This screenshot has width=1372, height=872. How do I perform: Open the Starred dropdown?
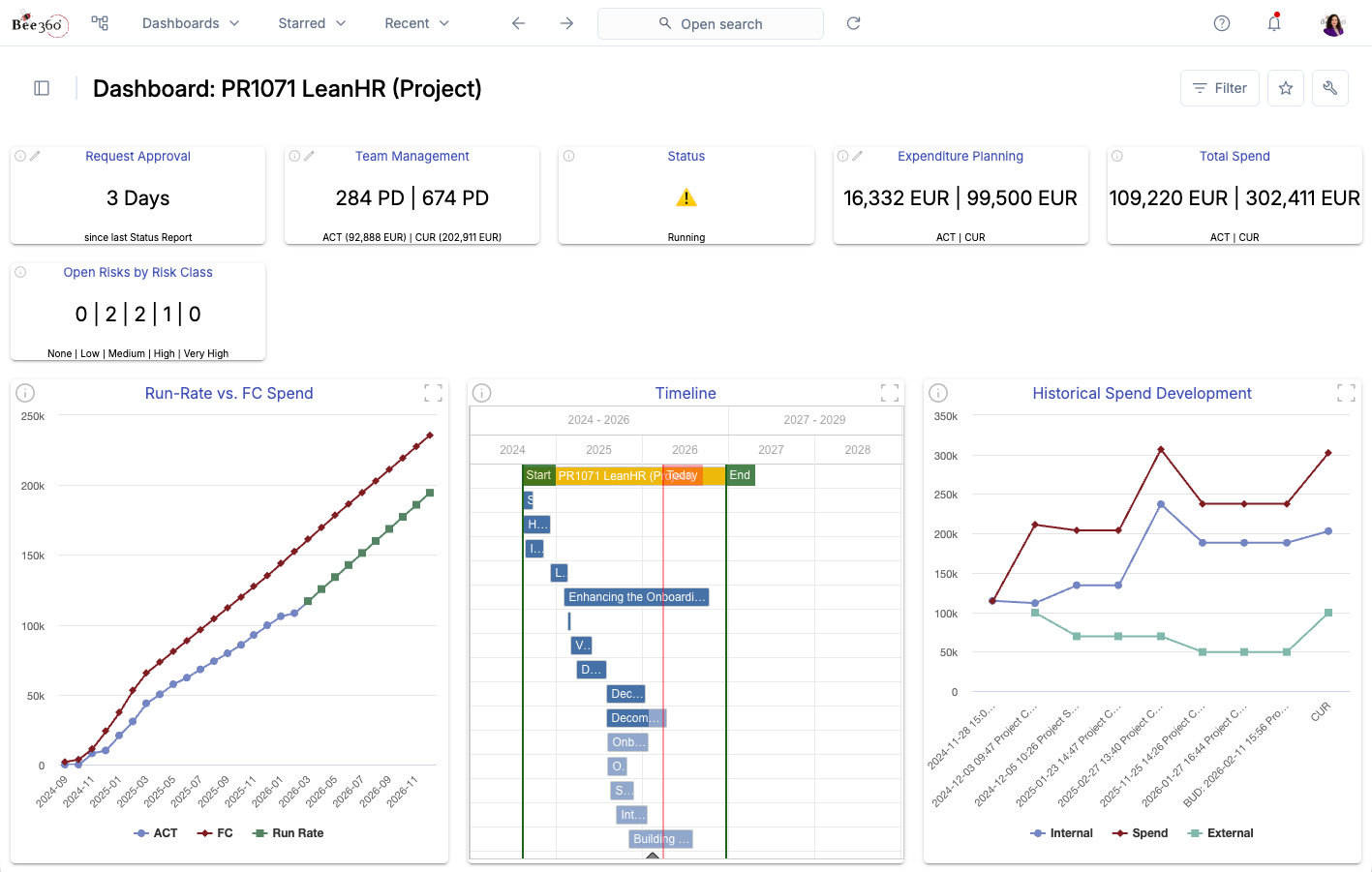(x=312, y=23)
